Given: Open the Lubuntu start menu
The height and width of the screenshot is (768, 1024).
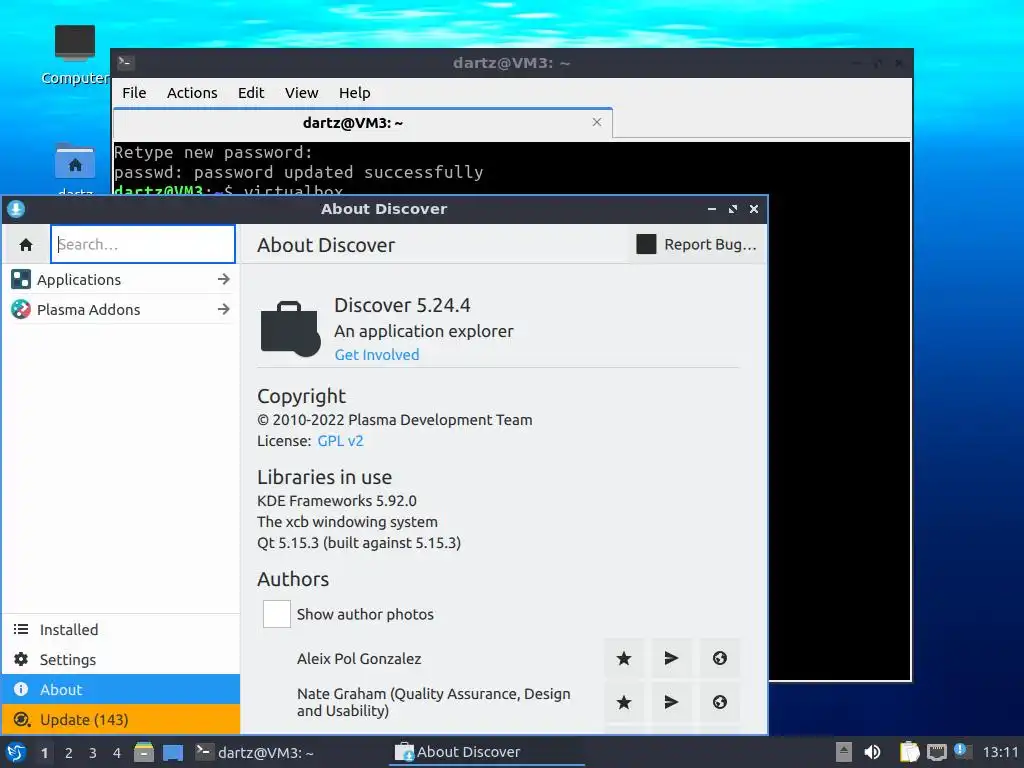Looking at the screenshot, I should click(16, 752).
